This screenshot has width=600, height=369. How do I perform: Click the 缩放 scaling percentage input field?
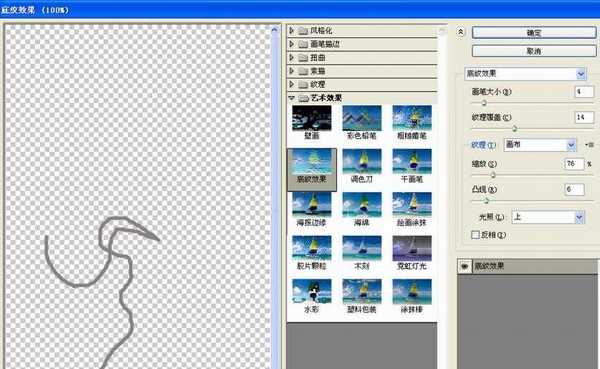point(574,164)
